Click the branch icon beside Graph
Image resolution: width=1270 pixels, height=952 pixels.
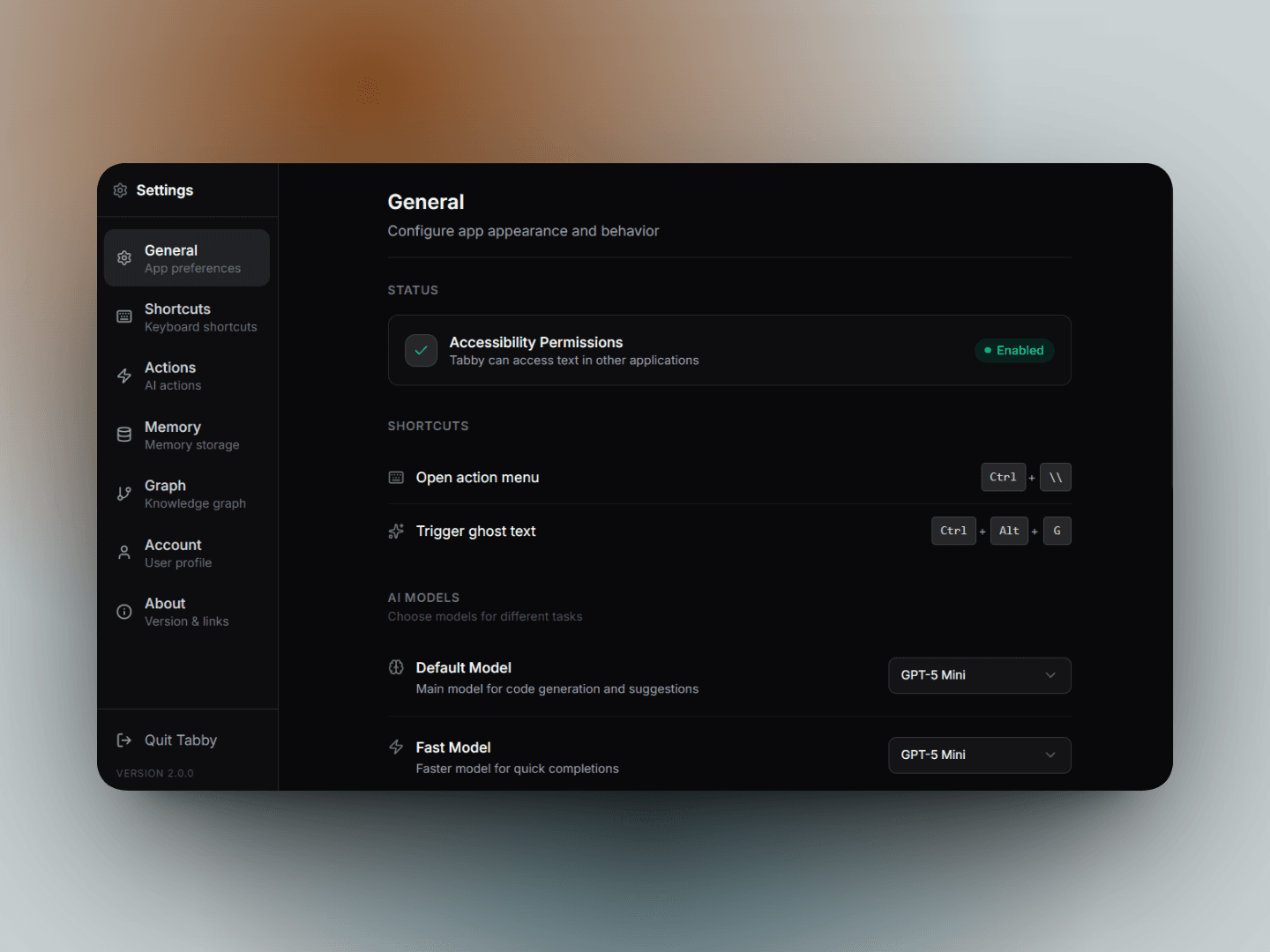(x=124, y=494)
